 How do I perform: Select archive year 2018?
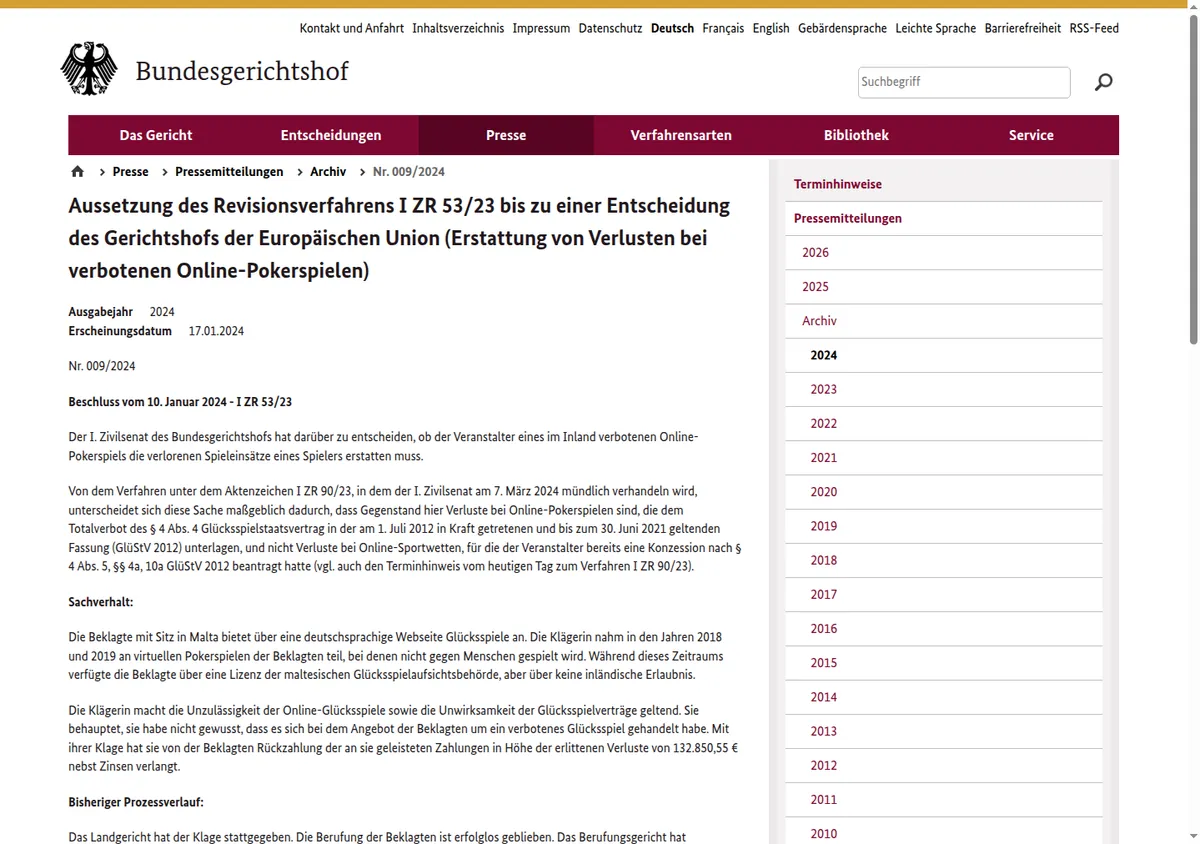click(944, 560)
